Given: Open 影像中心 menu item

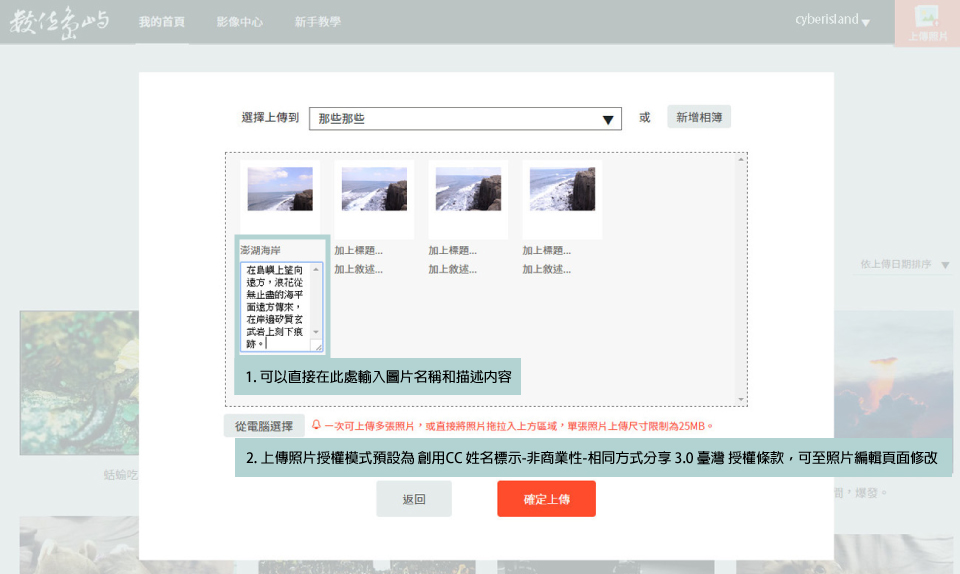Looking at the screenshot, I should click(x=240, y=22).
